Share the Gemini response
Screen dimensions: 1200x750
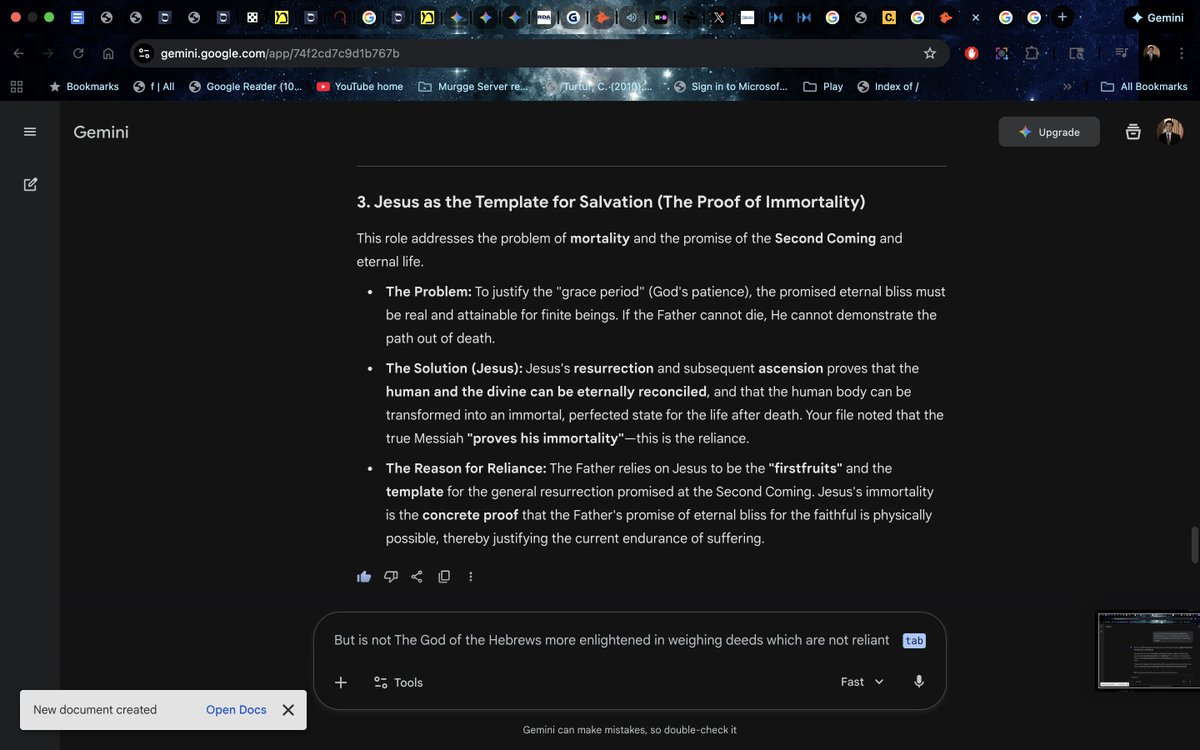pyautogui.click(x=417, y=576)
